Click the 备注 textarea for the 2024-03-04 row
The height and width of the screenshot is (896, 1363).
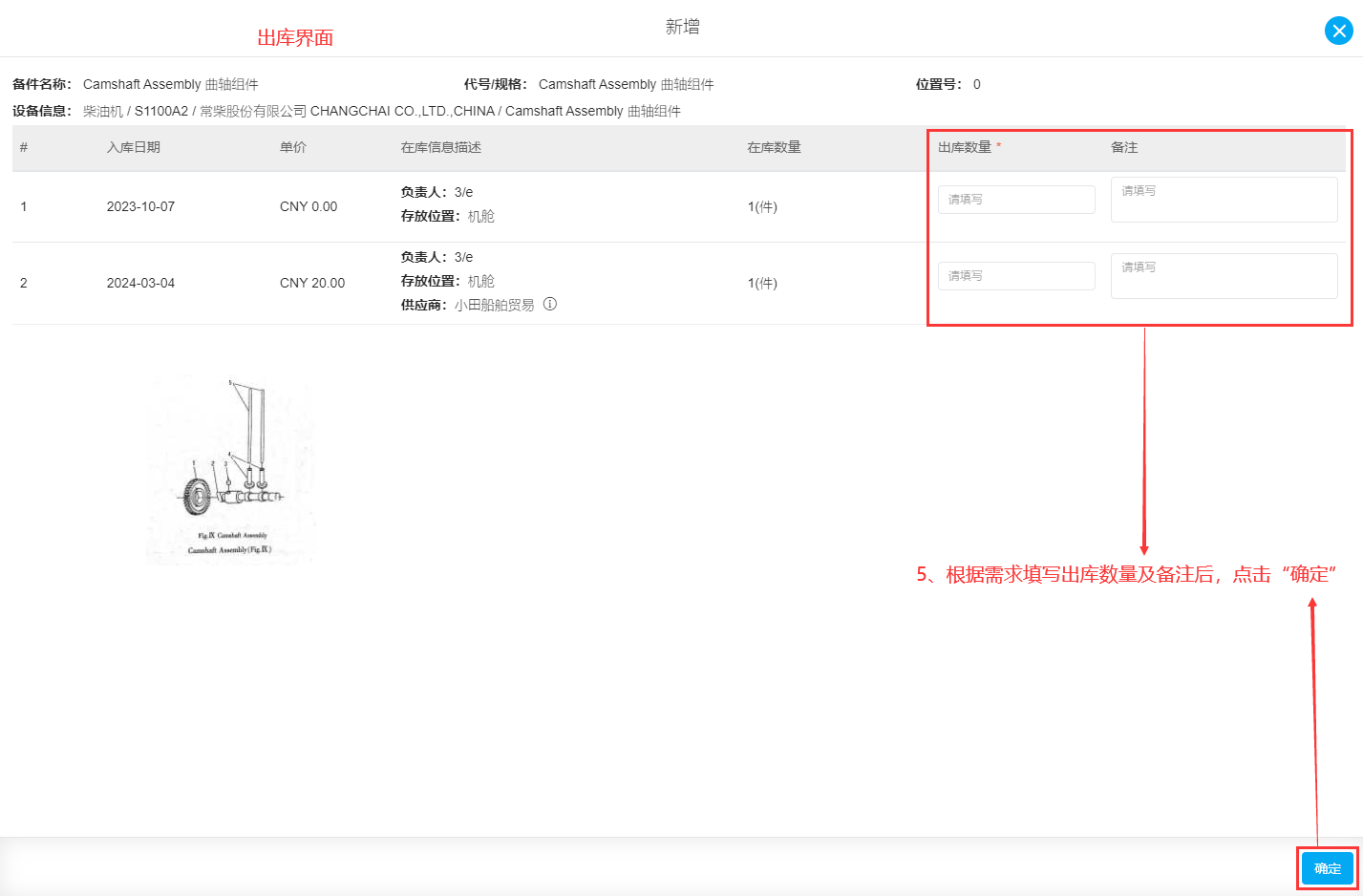(1224, 276)
